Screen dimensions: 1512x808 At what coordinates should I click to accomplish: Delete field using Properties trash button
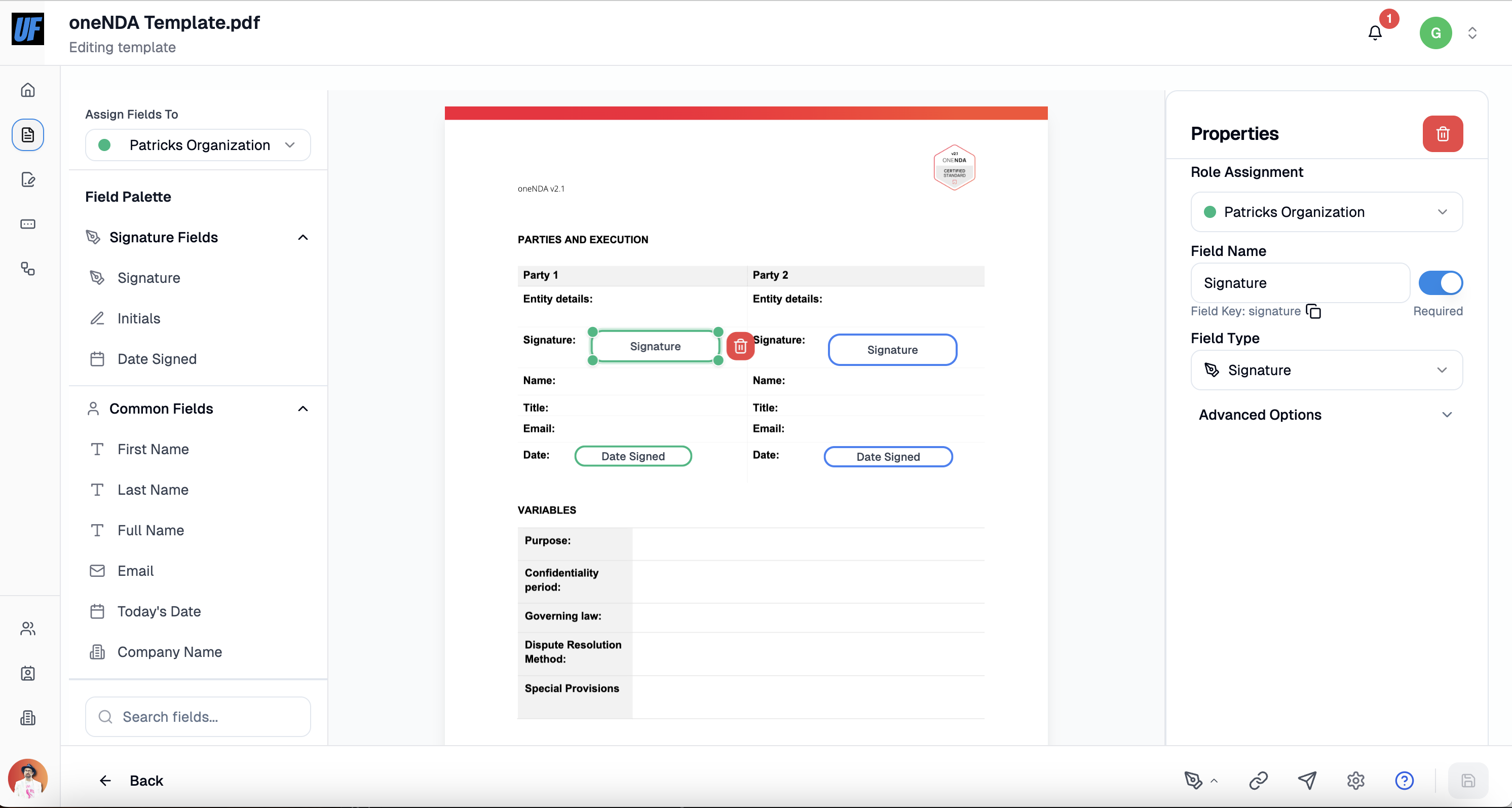click(x=1442, y=134)
